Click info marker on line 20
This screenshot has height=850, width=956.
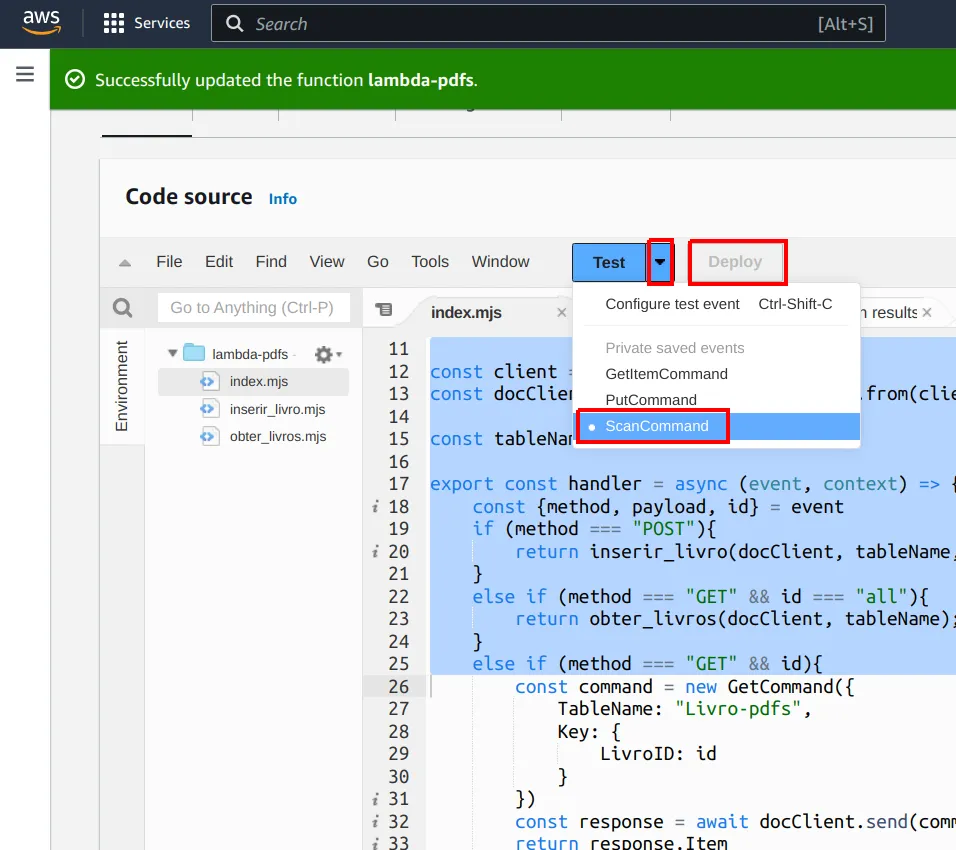point(376,552)
